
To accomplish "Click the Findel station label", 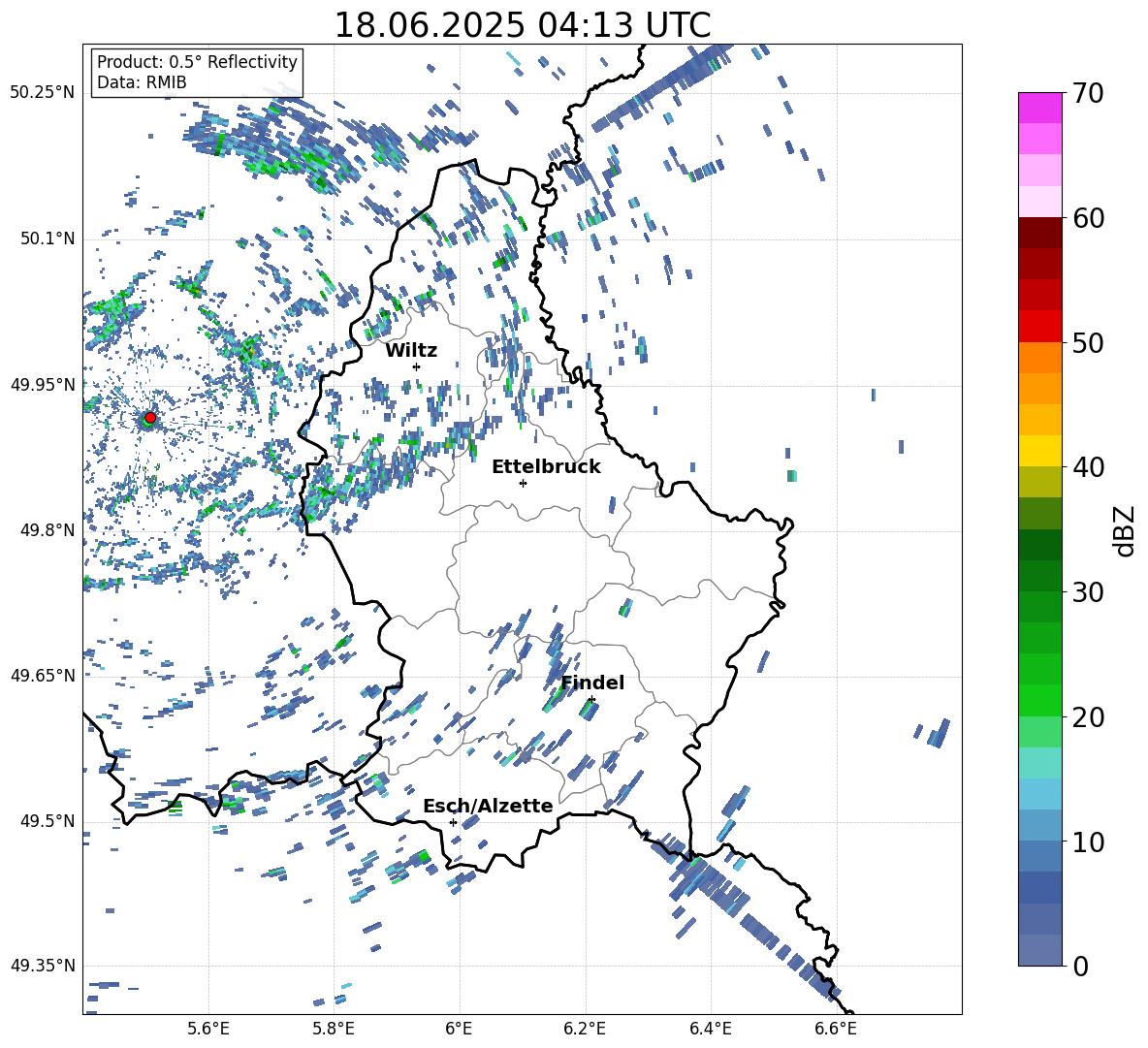I will click(x=592, y=683).
